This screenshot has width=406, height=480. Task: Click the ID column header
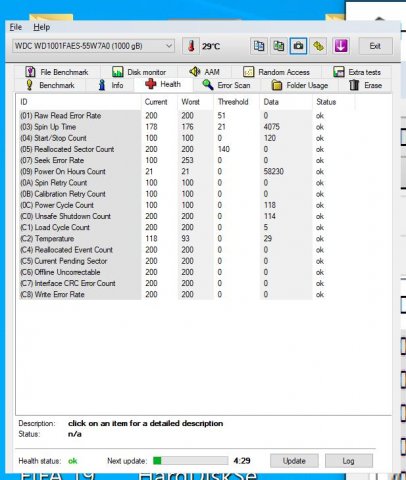(x=79, y=102)
